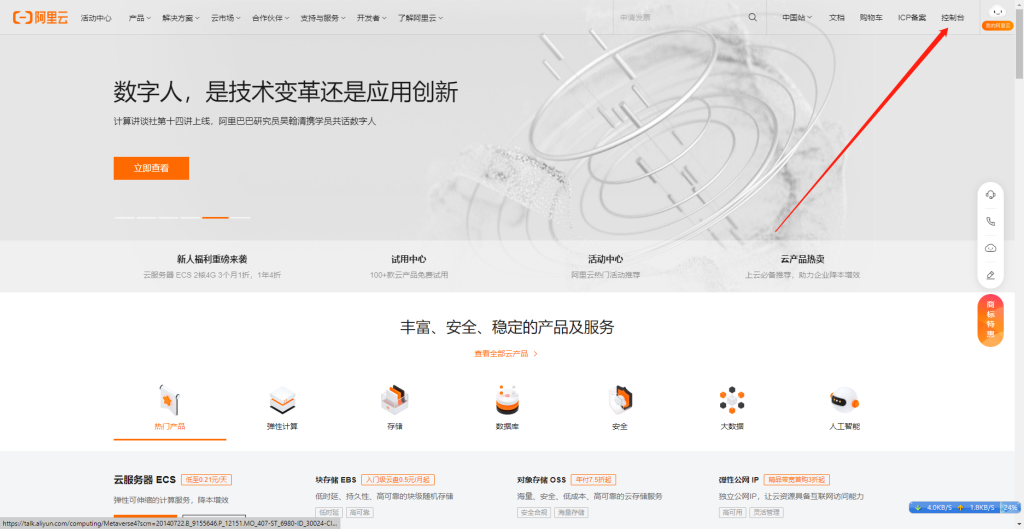This screenshot has width=1024, height=529.
Task: Open the headset customer service icon
Action: (x=991, y=195)
